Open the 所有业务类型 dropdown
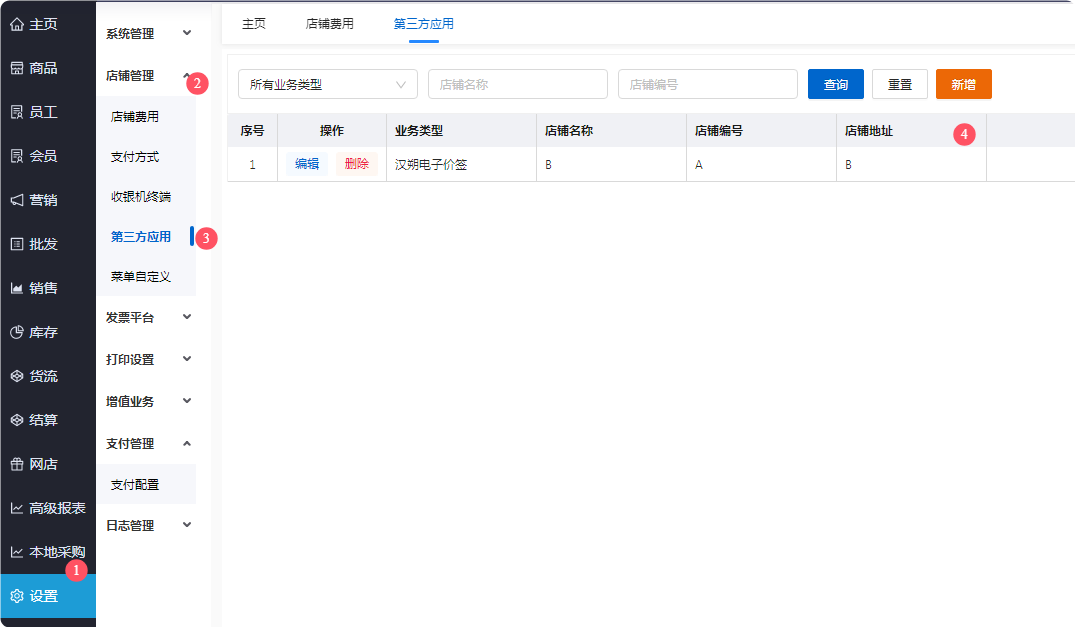1075x627 pixels. [327, 84]
